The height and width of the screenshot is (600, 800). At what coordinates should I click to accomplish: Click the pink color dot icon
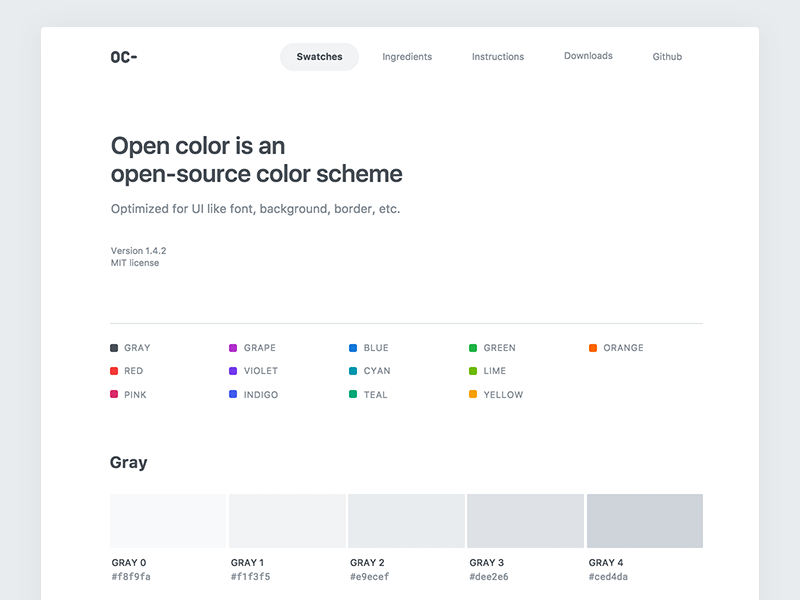pos(114,395)
